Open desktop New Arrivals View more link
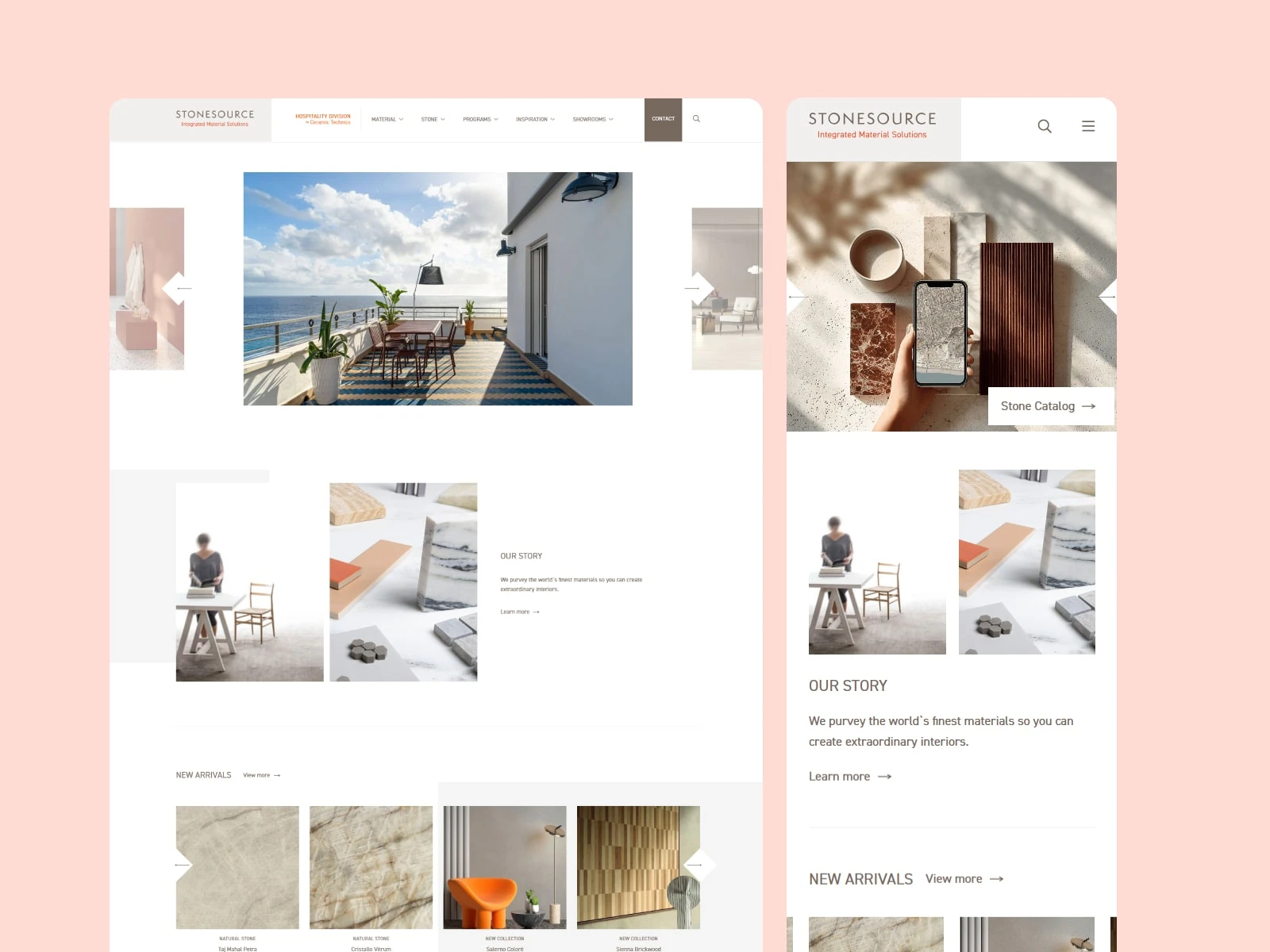The height and width of the screenshot is (952, 1270). (262, 775)
